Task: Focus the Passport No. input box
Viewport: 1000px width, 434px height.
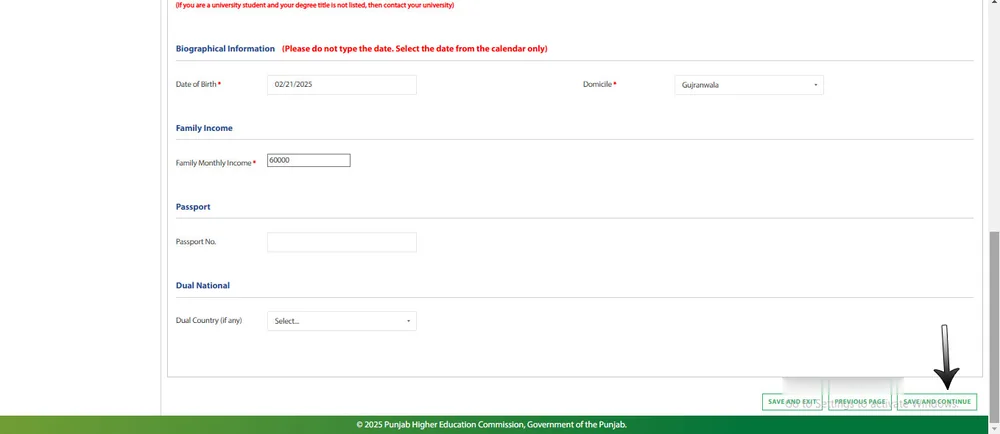Action: 342,242
